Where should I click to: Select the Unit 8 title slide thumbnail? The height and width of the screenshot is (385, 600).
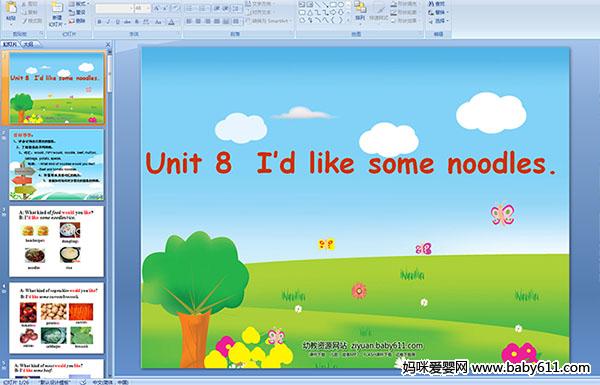[57, 88]
